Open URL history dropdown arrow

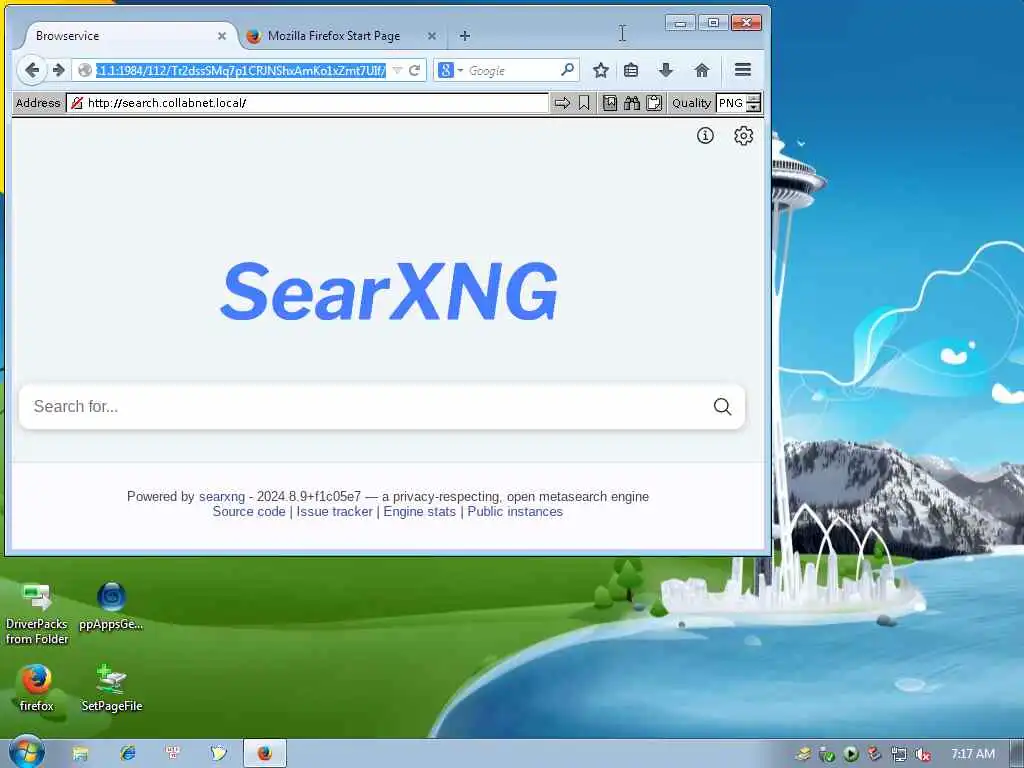397,71
